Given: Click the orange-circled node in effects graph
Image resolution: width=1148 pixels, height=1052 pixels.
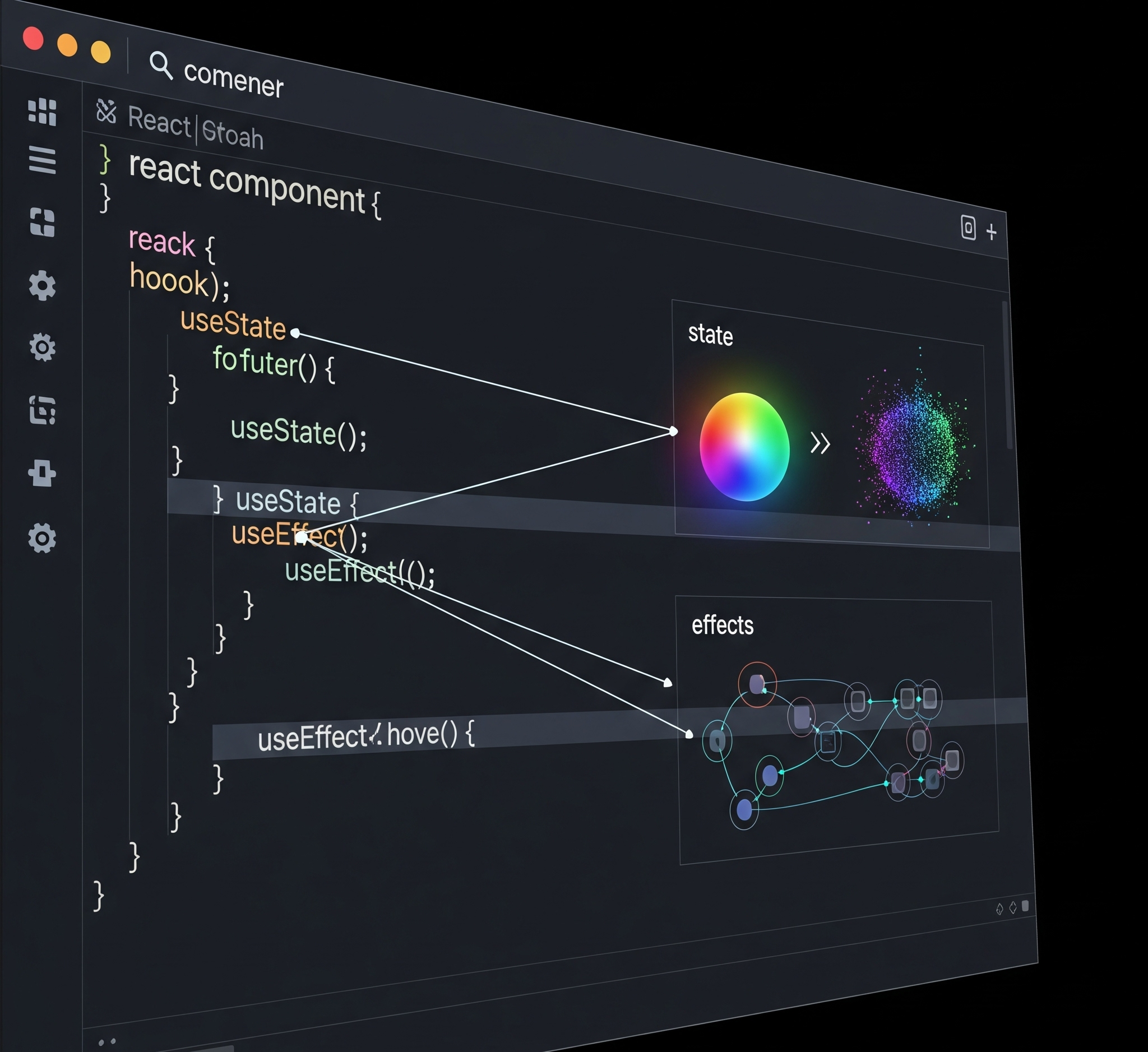Looking at the screenshot, I should pyautogui.click(x=757, y=684).
